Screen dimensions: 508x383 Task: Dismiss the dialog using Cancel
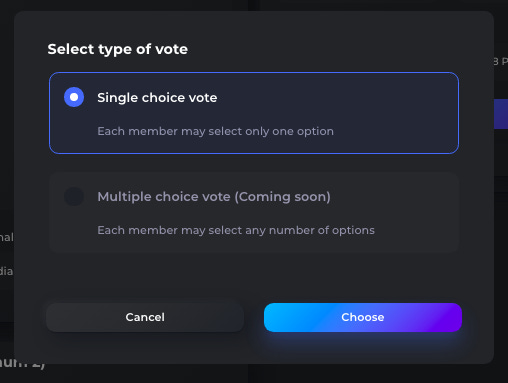pos(145,317)
